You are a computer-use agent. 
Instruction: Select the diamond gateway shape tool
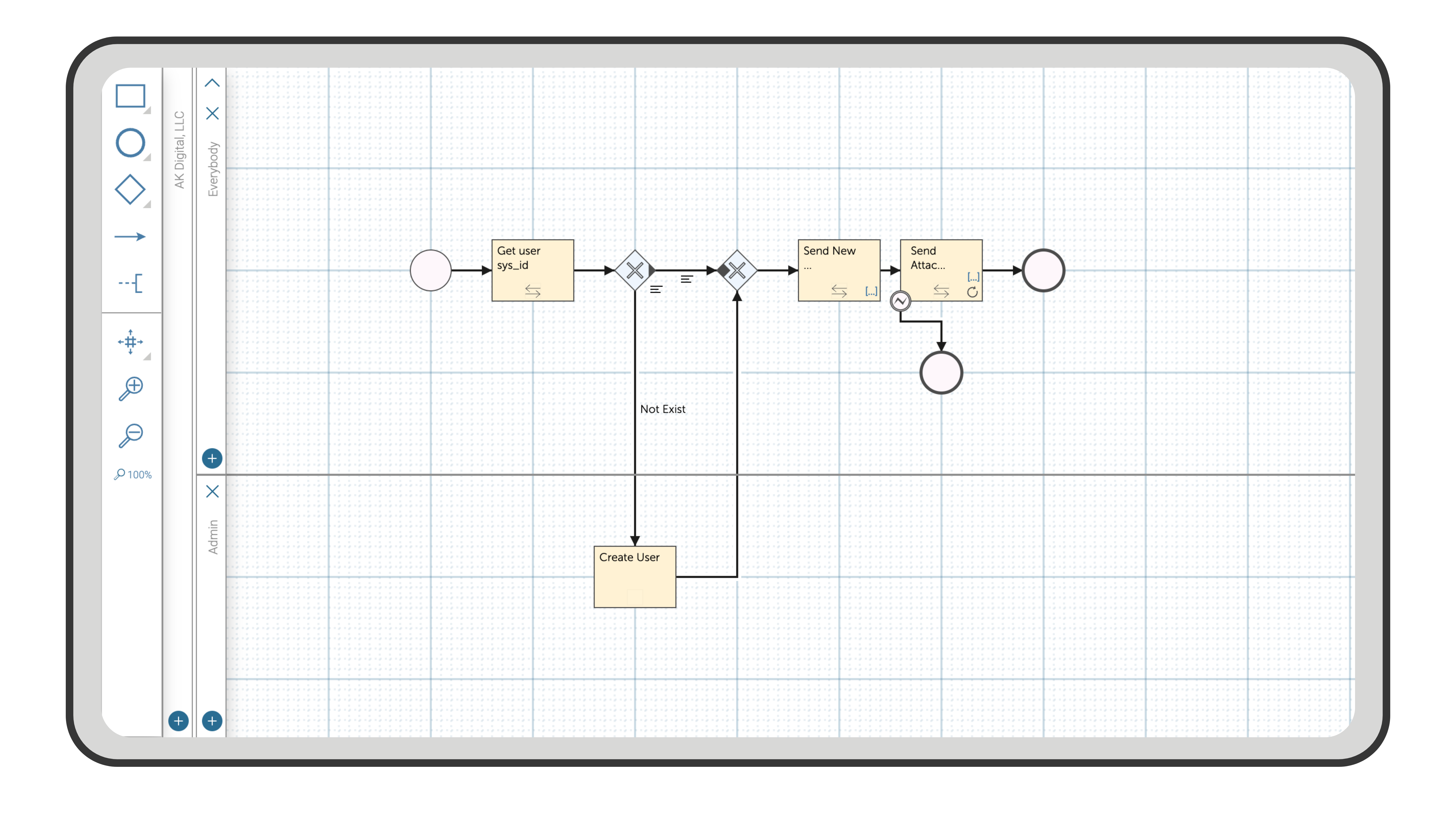coord(130,189)
